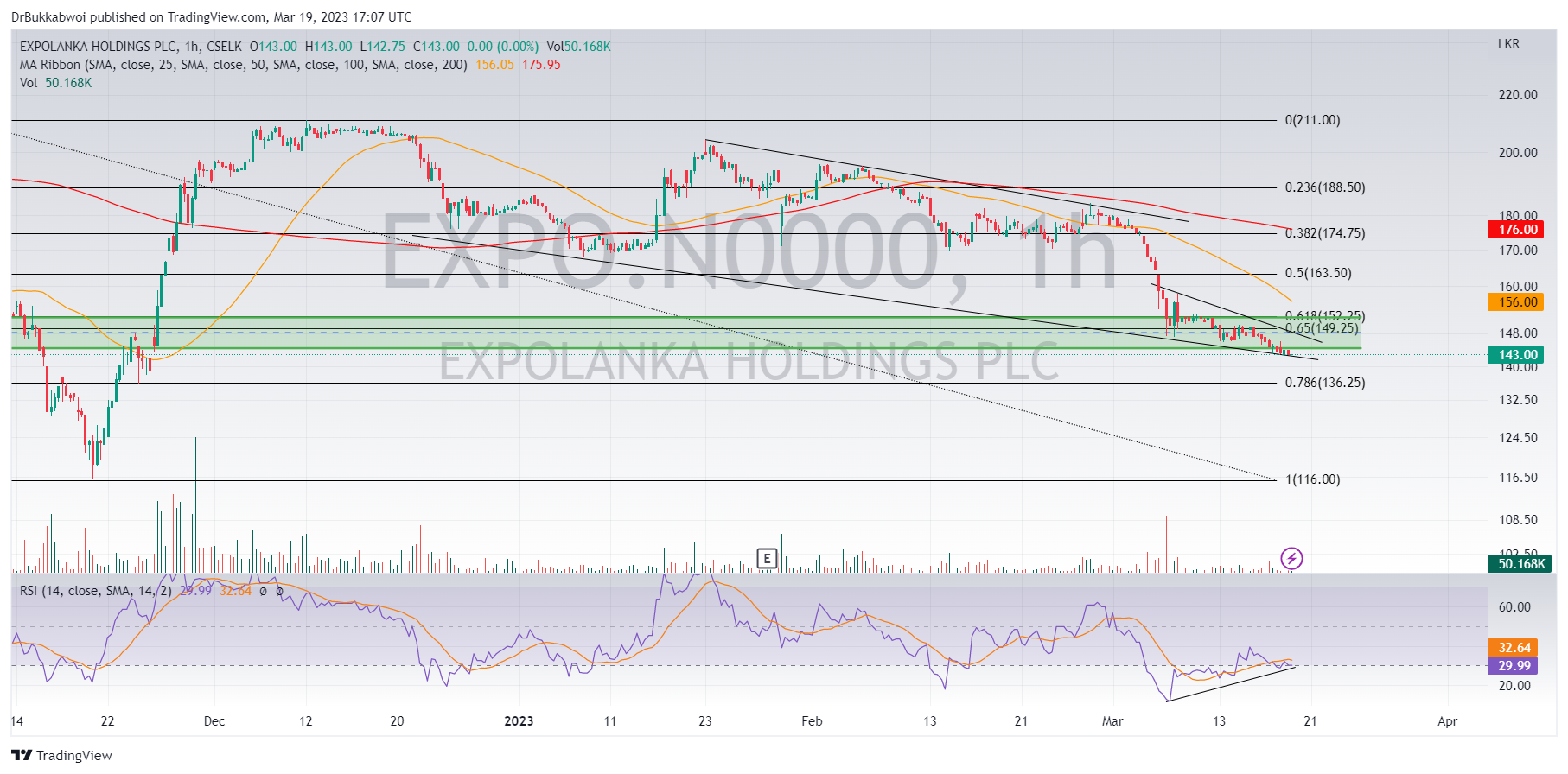Click the 23 date label on time axis
The image size is (1568, 774).
(705, 721)
